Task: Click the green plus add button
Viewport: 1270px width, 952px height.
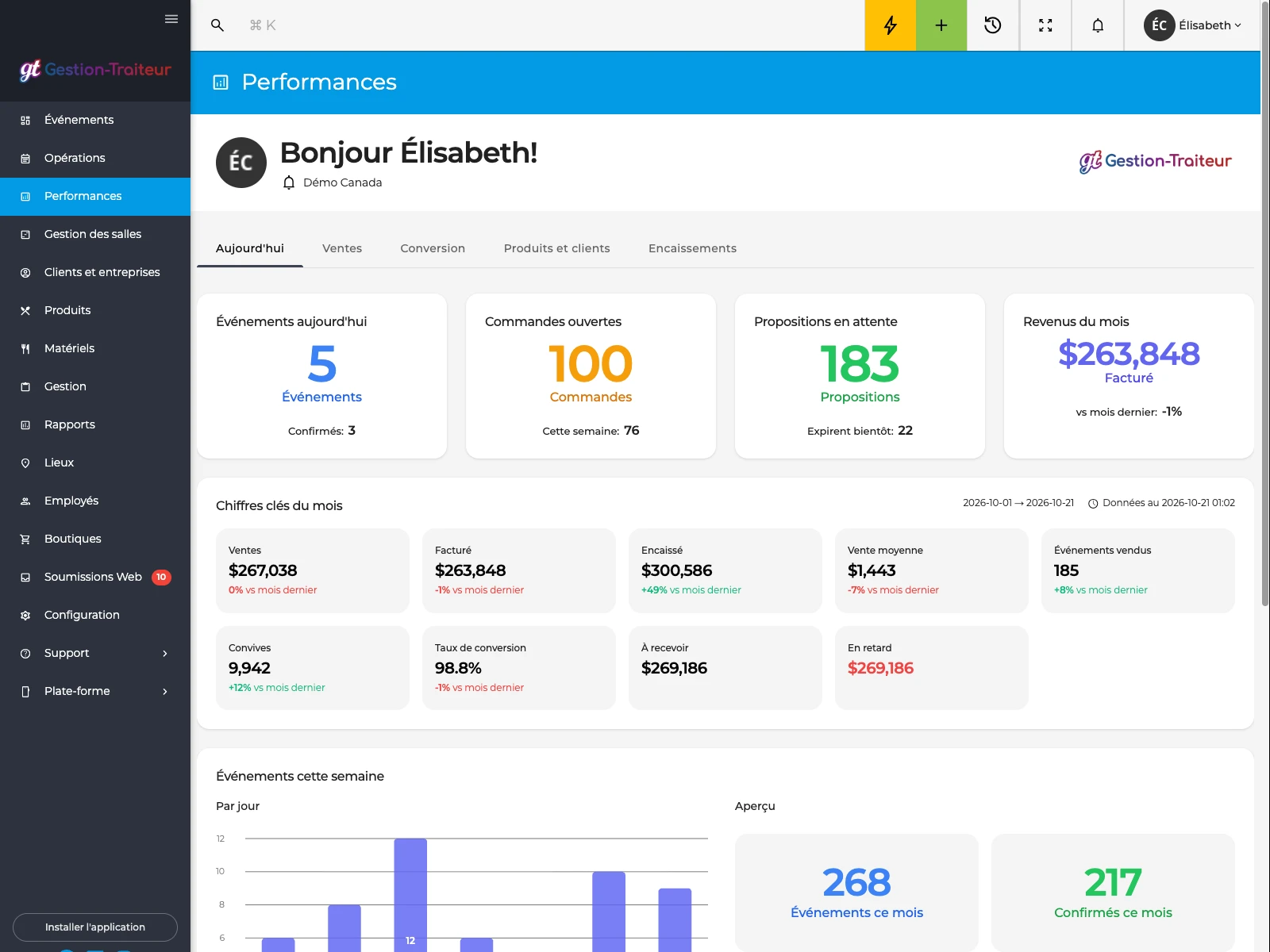Action: [941, 25]
